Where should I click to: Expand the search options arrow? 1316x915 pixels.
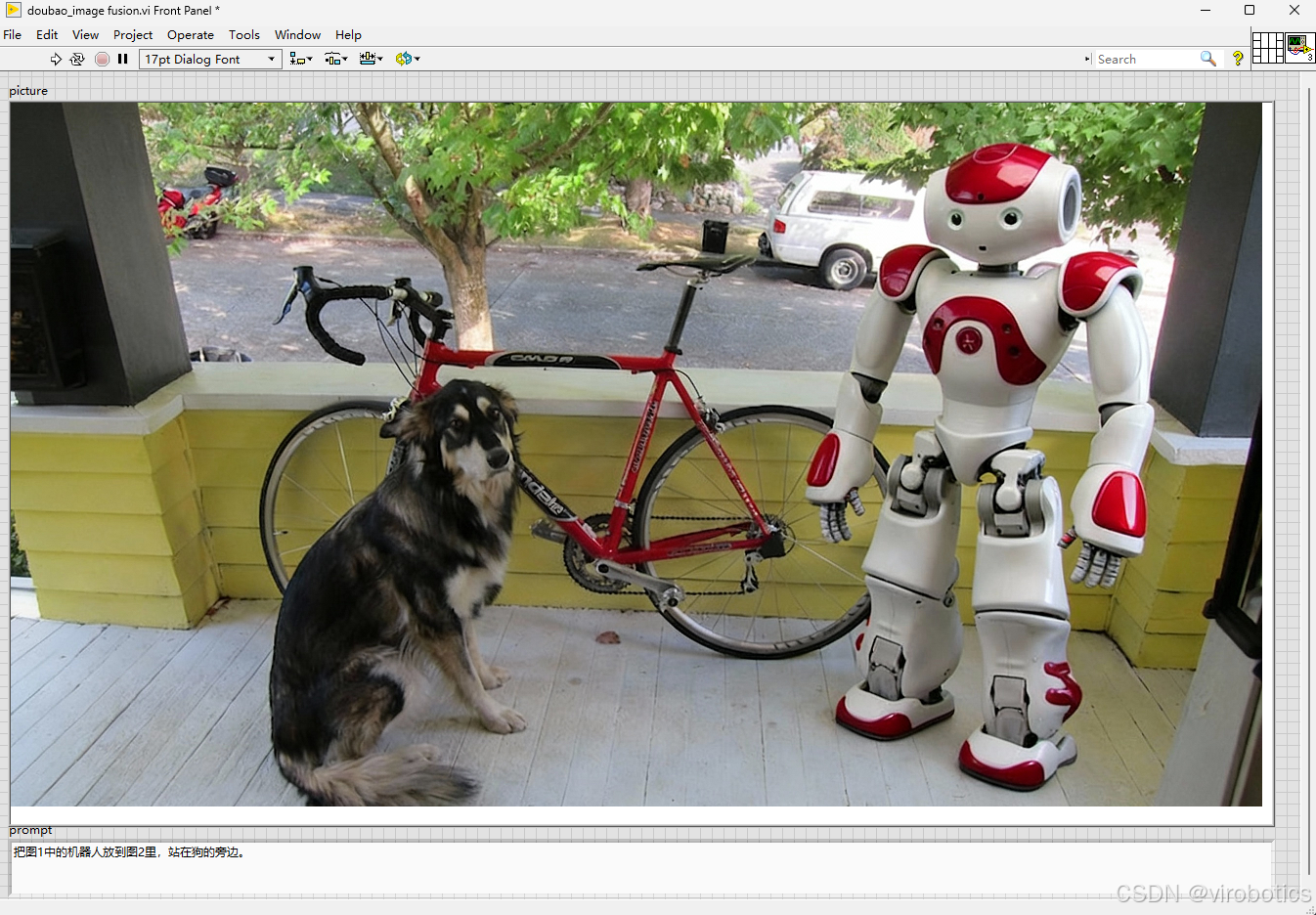pos(1087,59)
